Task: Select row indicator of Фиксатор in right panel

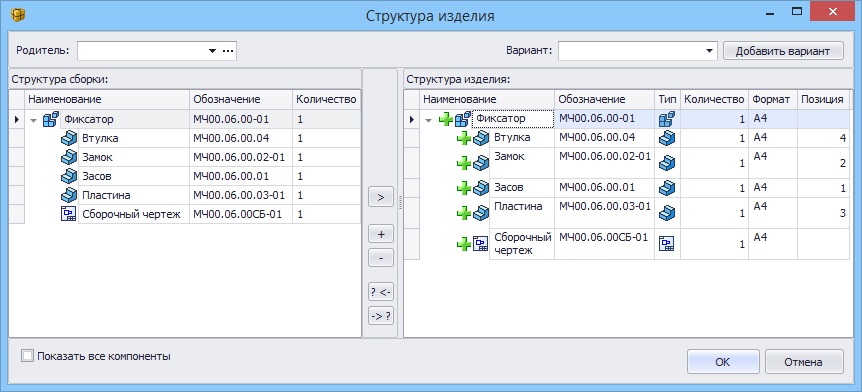Action: click(412, 119)
